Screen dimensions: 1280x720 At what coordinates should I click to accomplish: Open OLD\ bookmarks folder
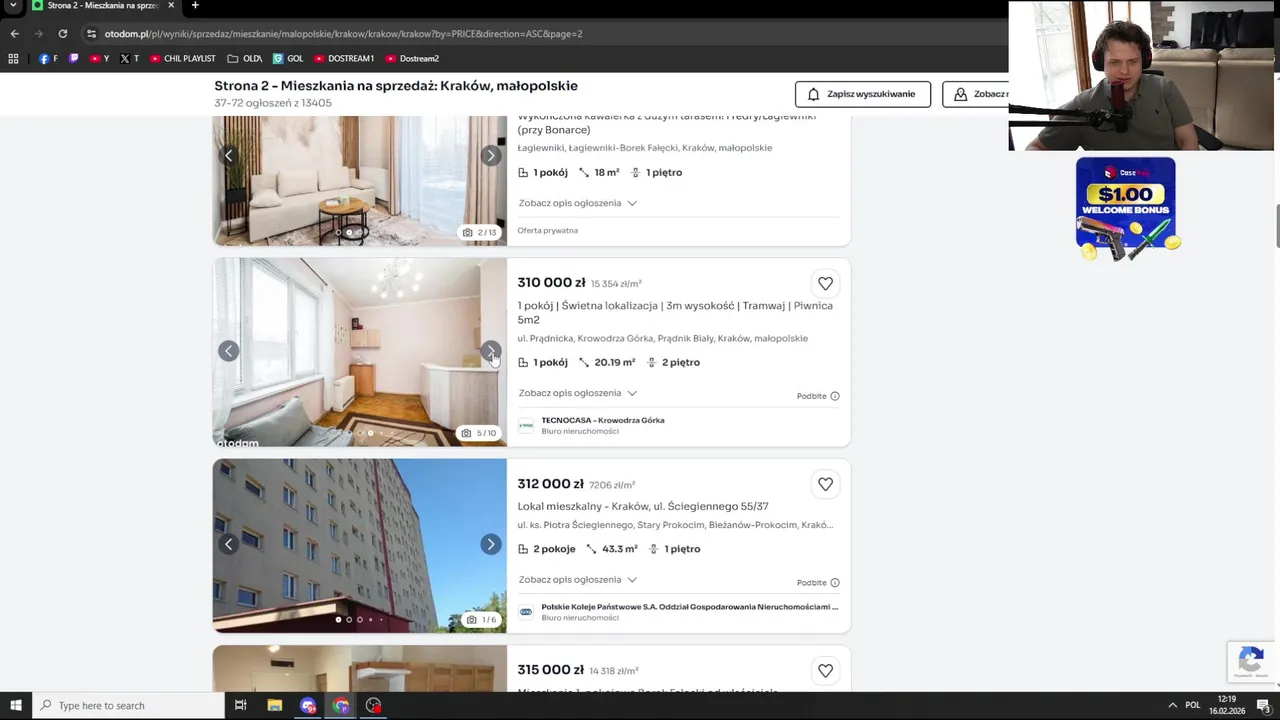245,58
